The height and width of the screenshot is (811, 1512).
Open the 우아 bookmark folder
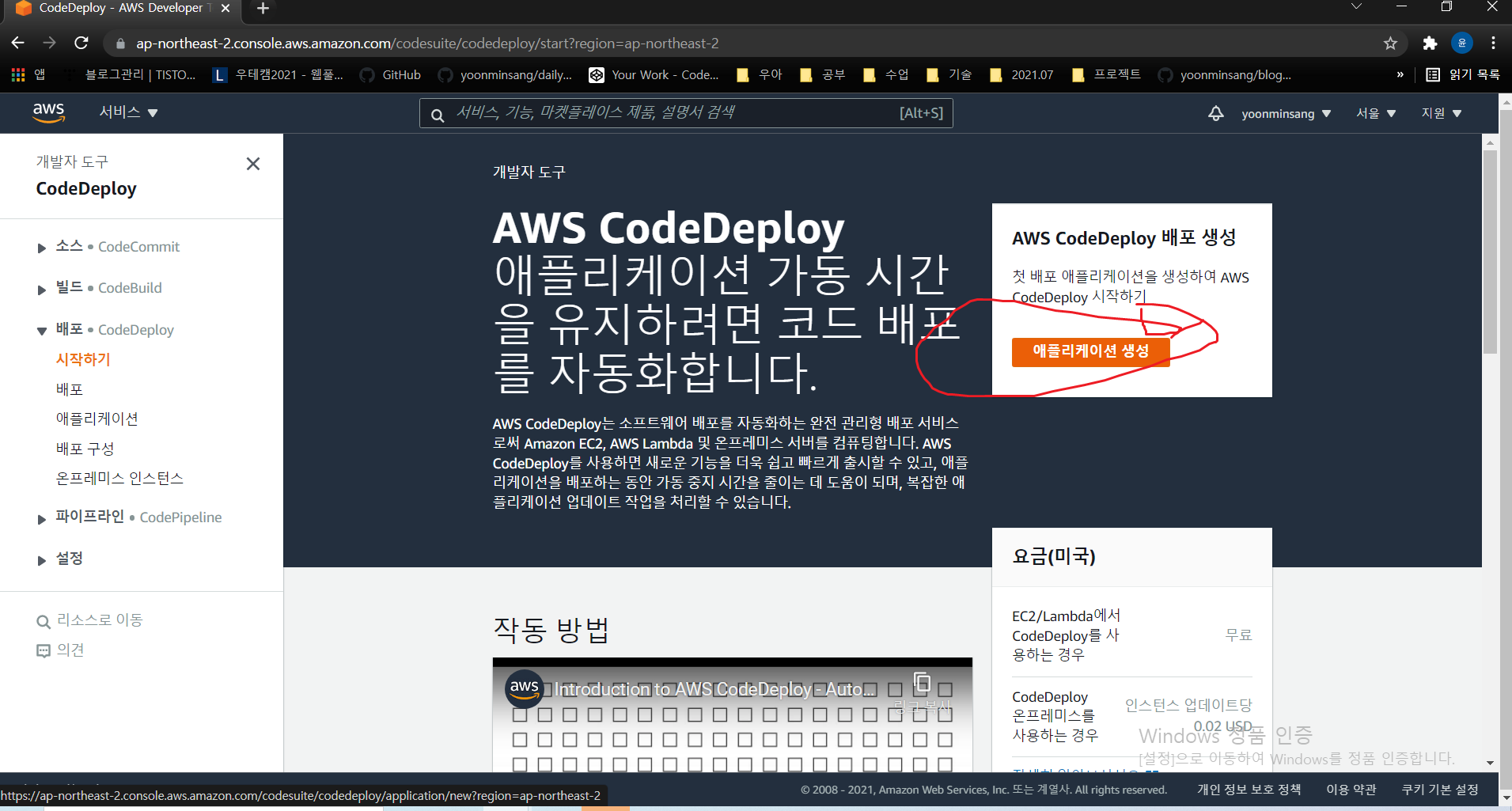pos(760,74)
